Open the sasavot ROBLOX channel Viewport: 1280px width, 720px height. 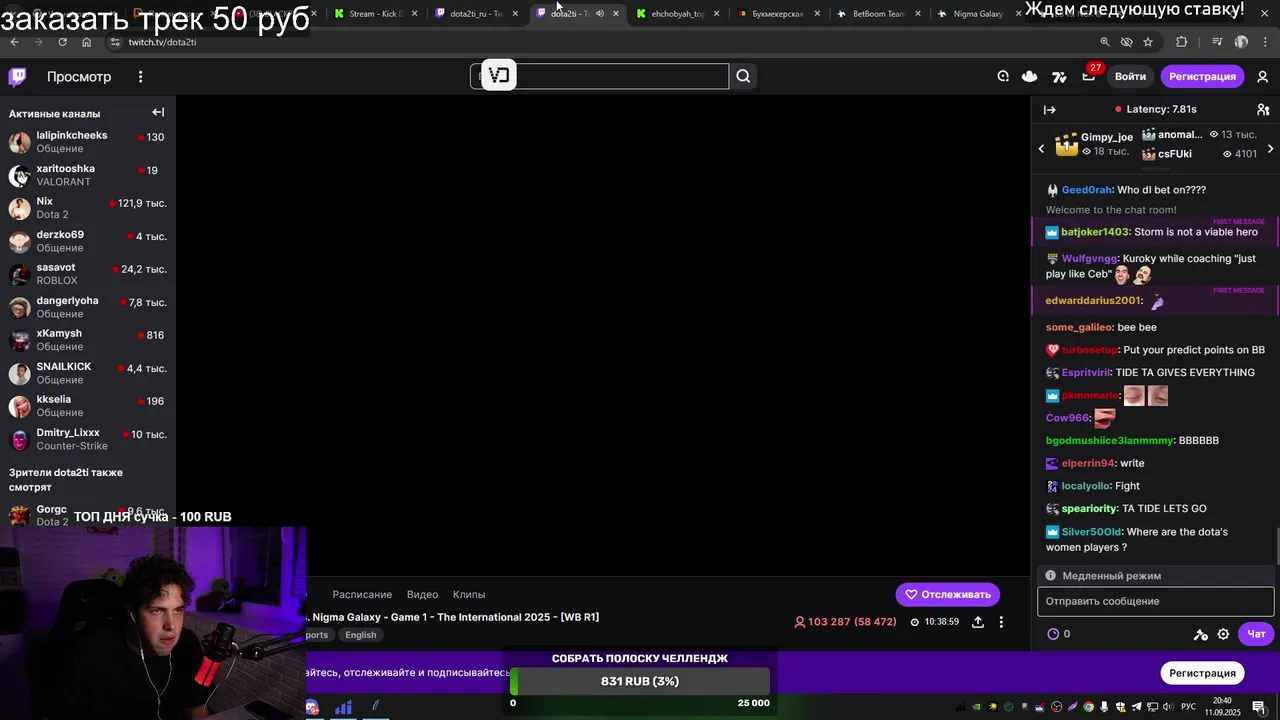[x=88, y=274]
